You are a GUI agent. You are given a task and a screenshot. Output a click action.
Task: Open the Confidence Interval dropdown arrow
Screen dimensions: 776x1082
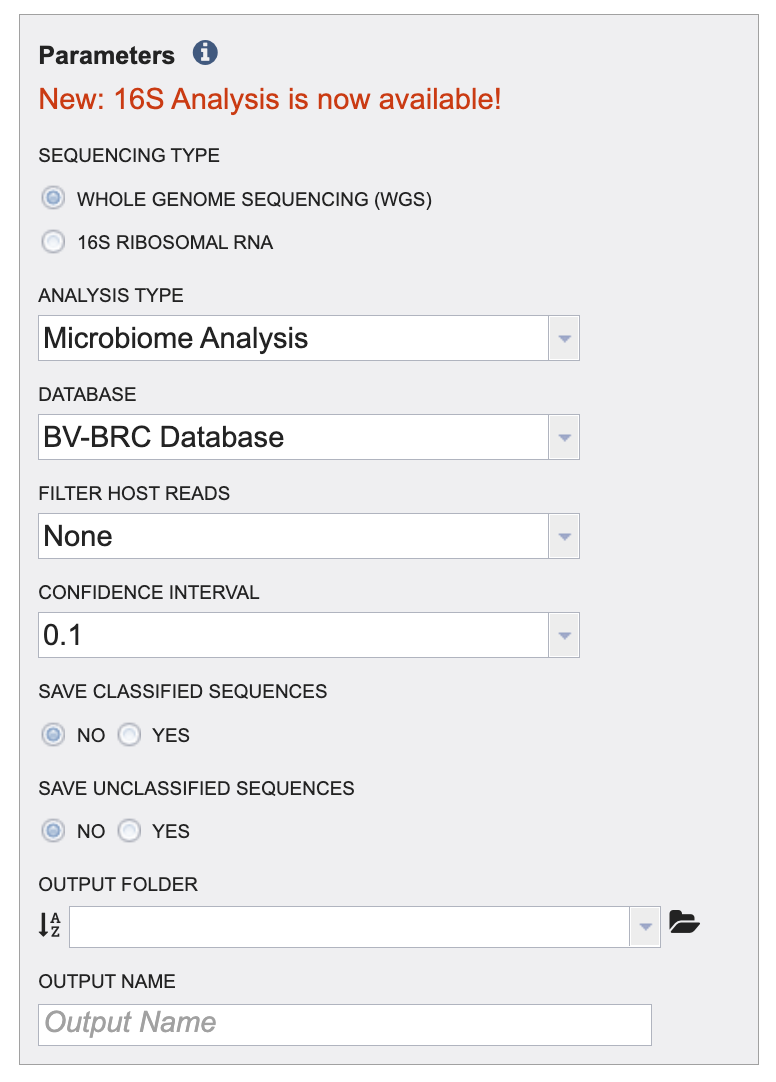564,635
